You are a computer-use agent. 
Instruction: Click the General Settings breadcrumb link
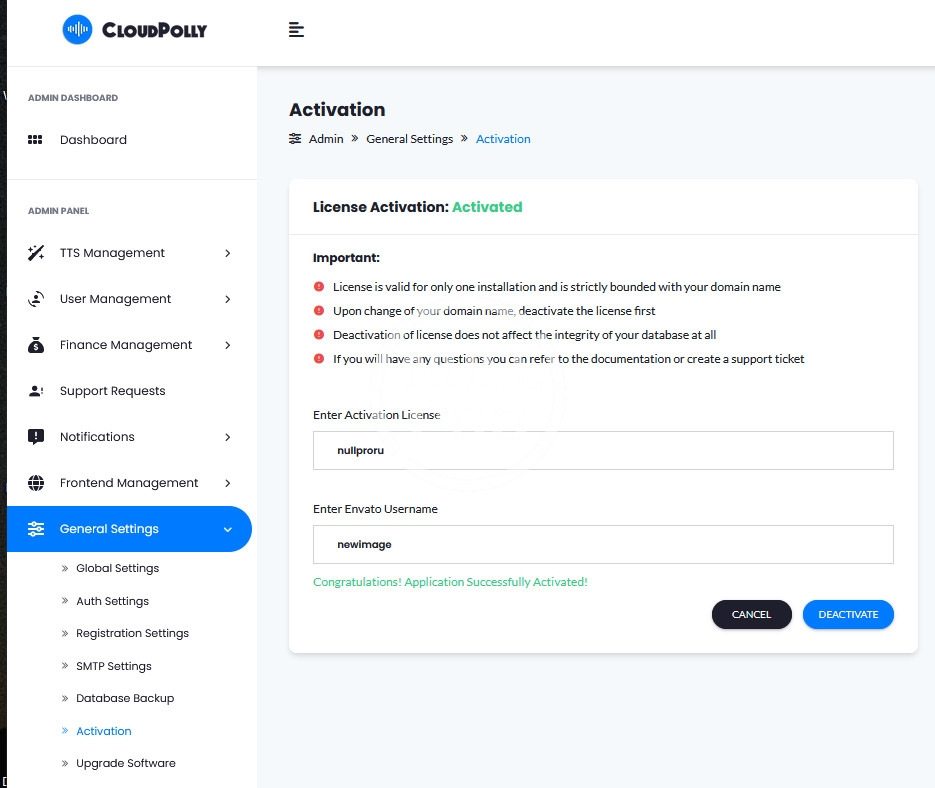tap(409, 139)
